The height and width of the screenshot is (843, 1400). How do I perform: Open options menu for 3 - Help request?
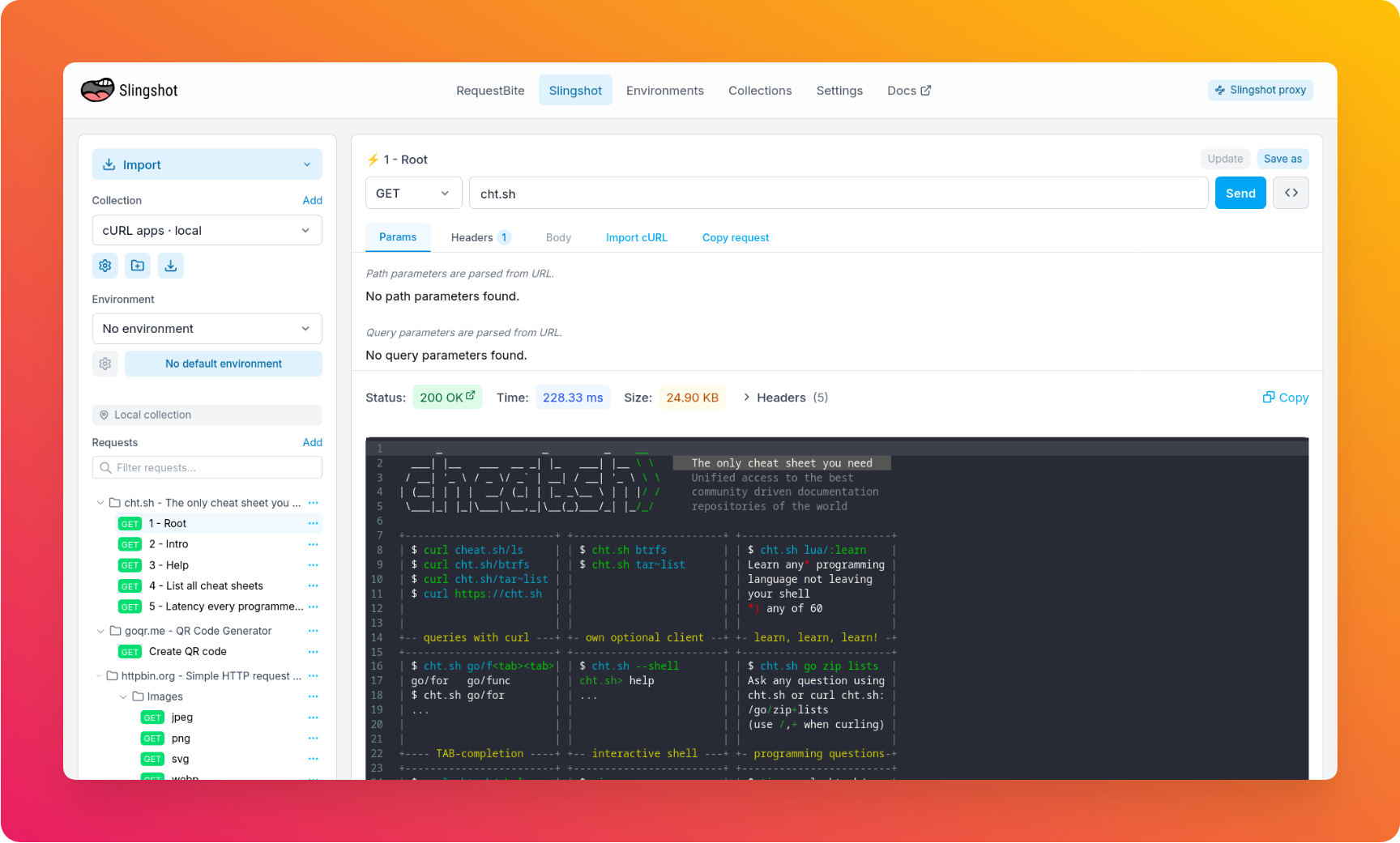click(x=314, y=565)
